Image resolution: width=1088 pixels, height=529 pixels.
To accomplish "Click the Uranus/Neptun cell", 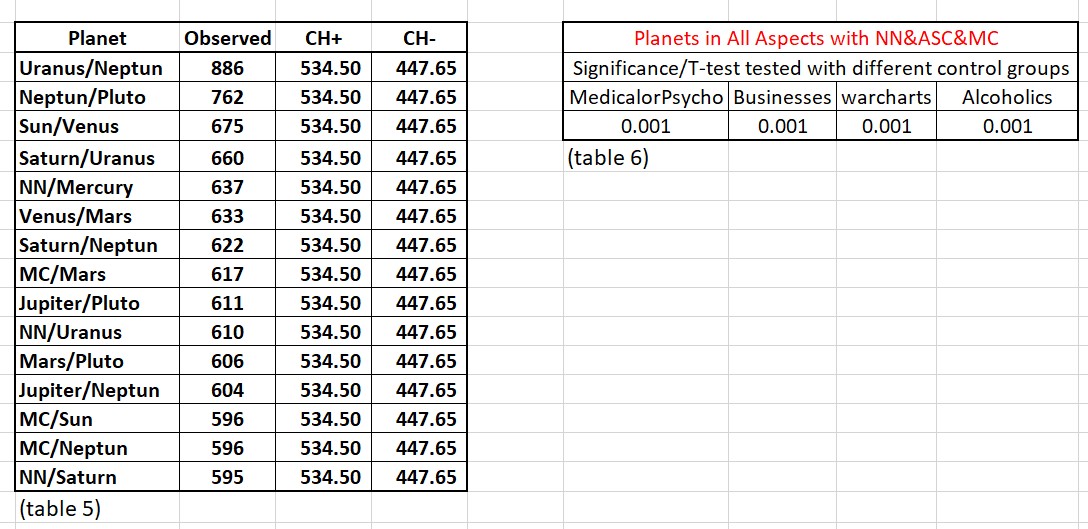I will click(x=97, y=69).
